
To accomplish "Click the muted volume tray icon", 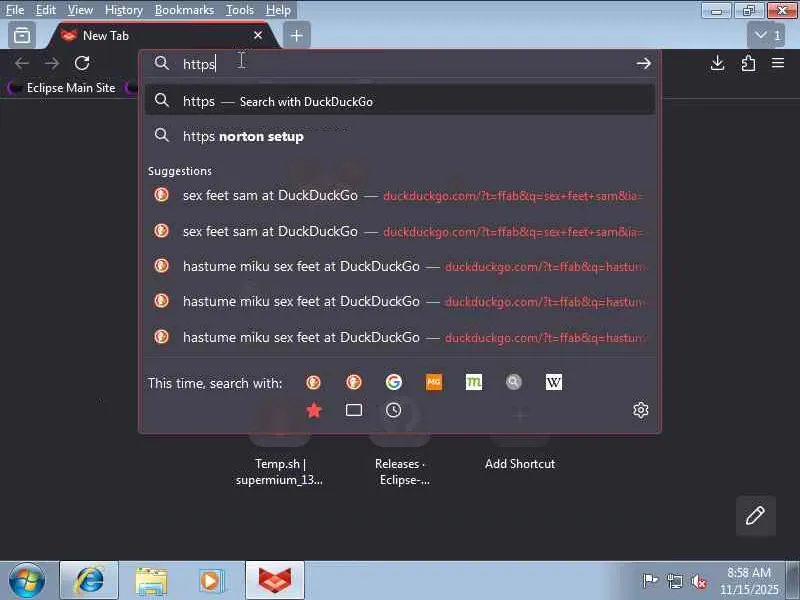I will (x=698, y=581).
